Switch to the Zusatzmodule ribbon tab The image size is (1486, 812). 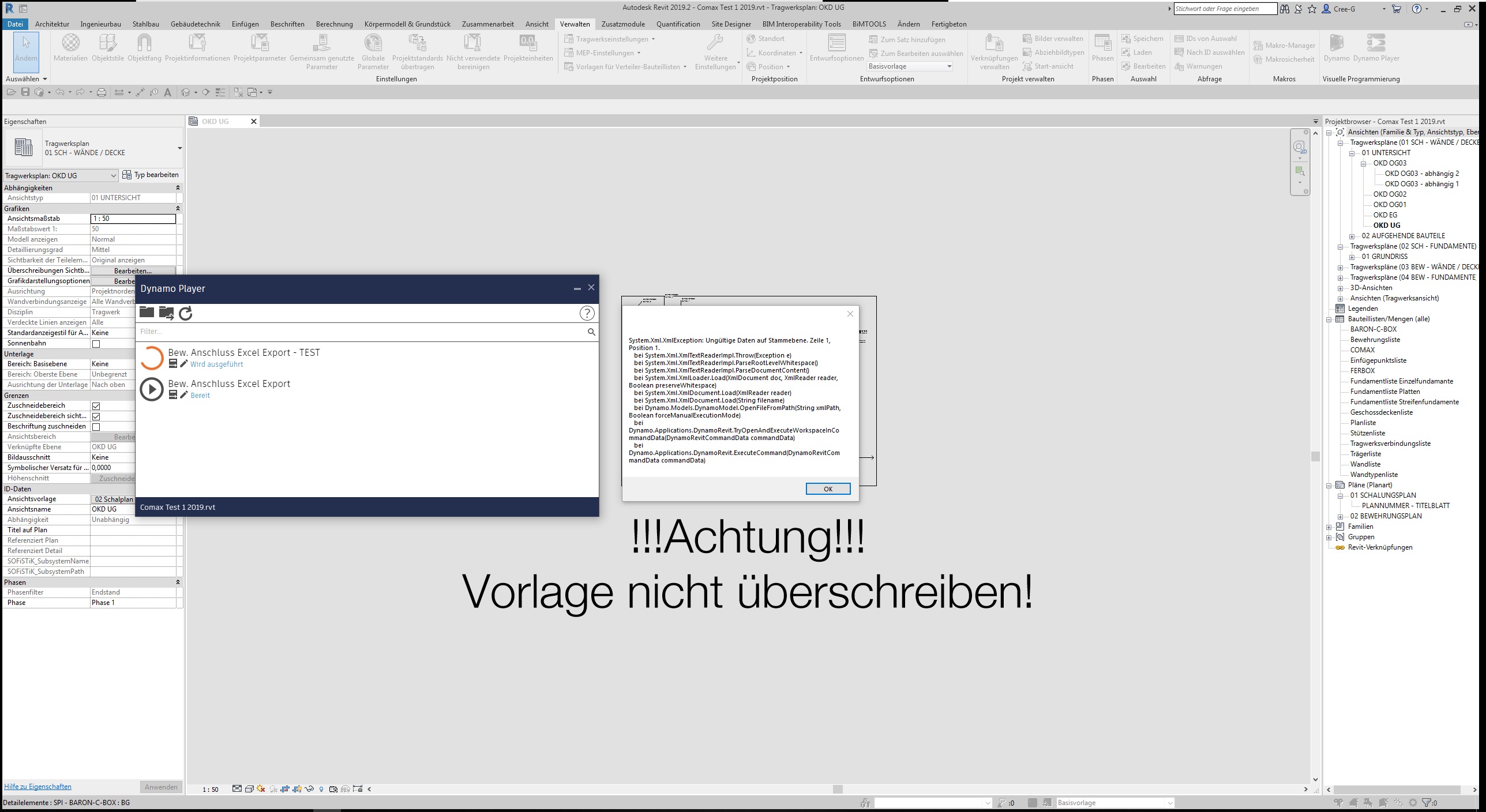coord(623,24)
